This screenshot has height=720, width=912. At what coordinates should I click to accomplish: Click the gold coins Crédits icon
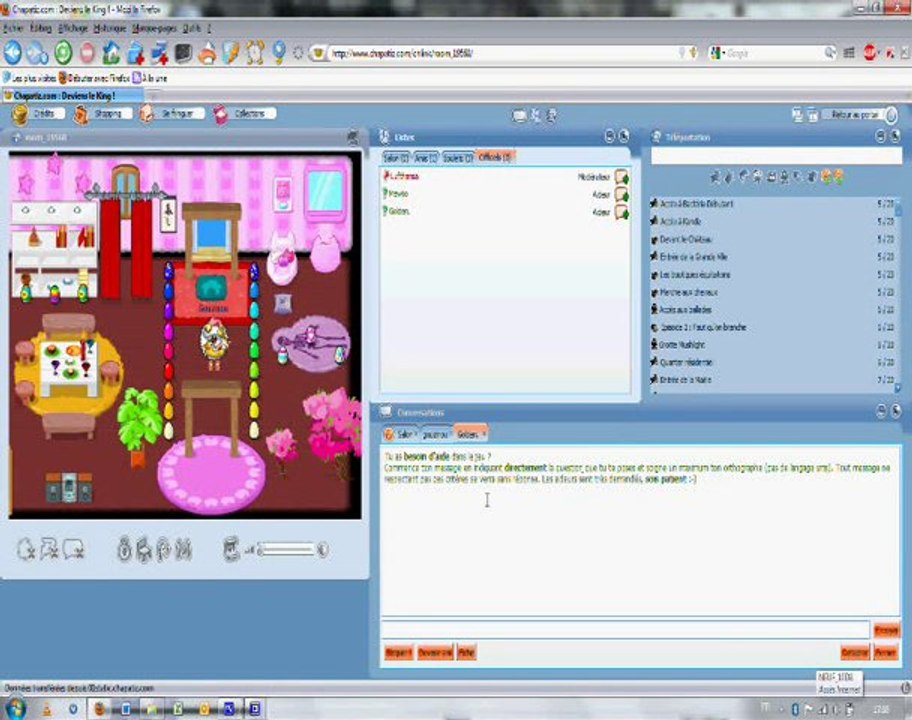20,114
